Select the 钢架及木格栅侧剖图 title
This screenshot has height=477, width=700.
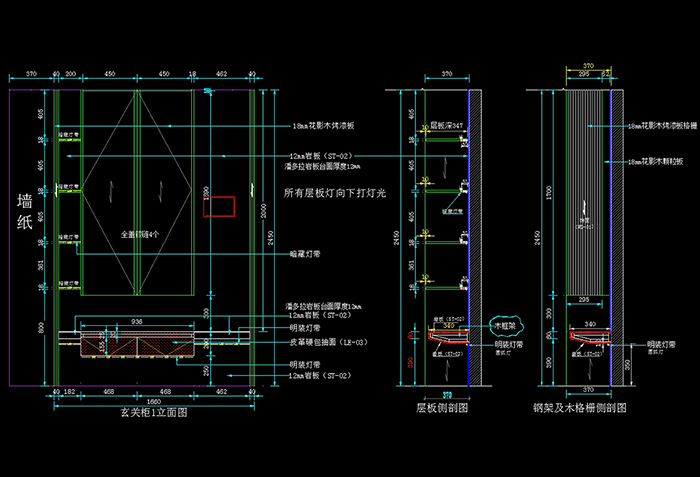tap(580, 409)
